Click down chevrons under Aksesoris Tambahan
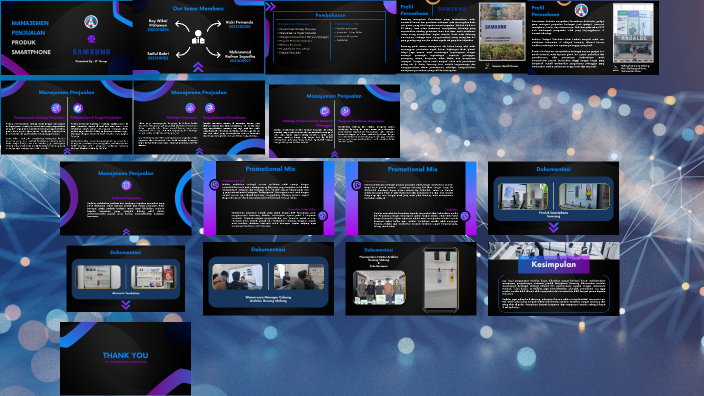 click(x=126, y=305)
